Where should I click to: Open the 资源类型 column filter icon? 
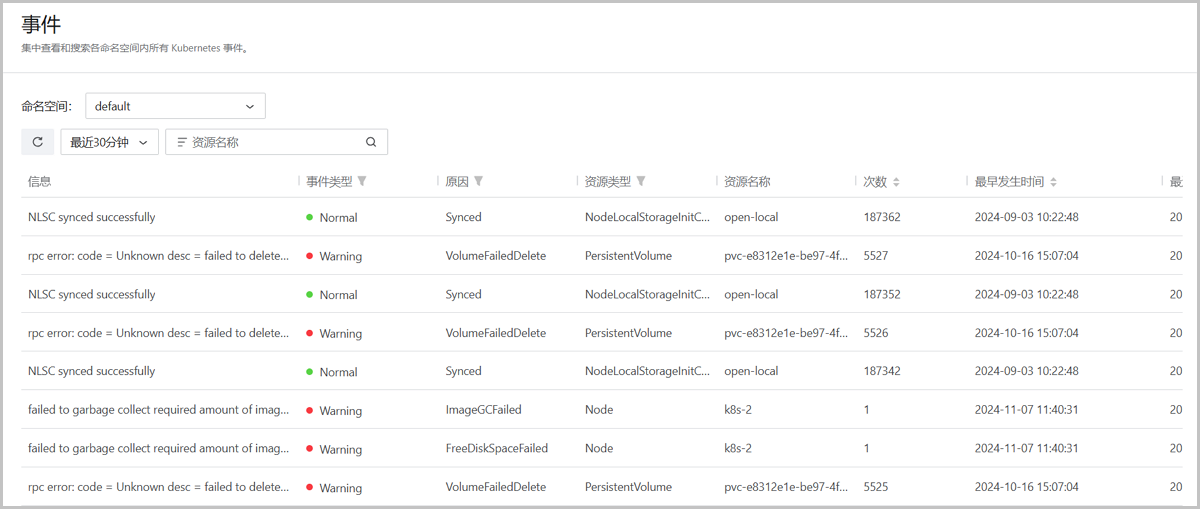pyautogui.click(x=641, y=182)
